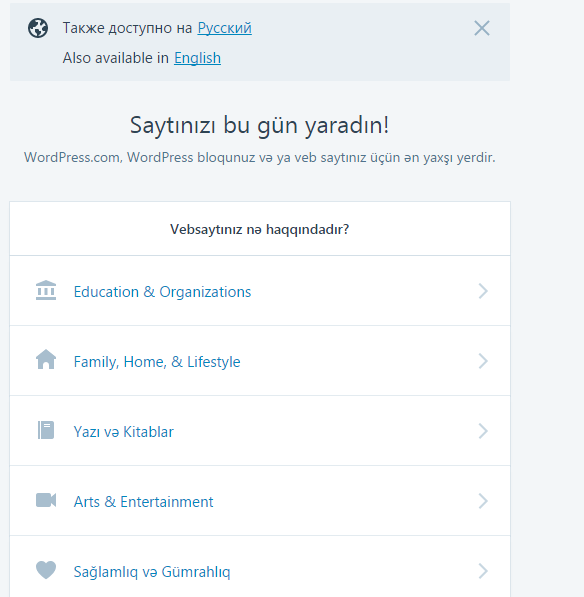Click the video camera icon

point(46,500)
